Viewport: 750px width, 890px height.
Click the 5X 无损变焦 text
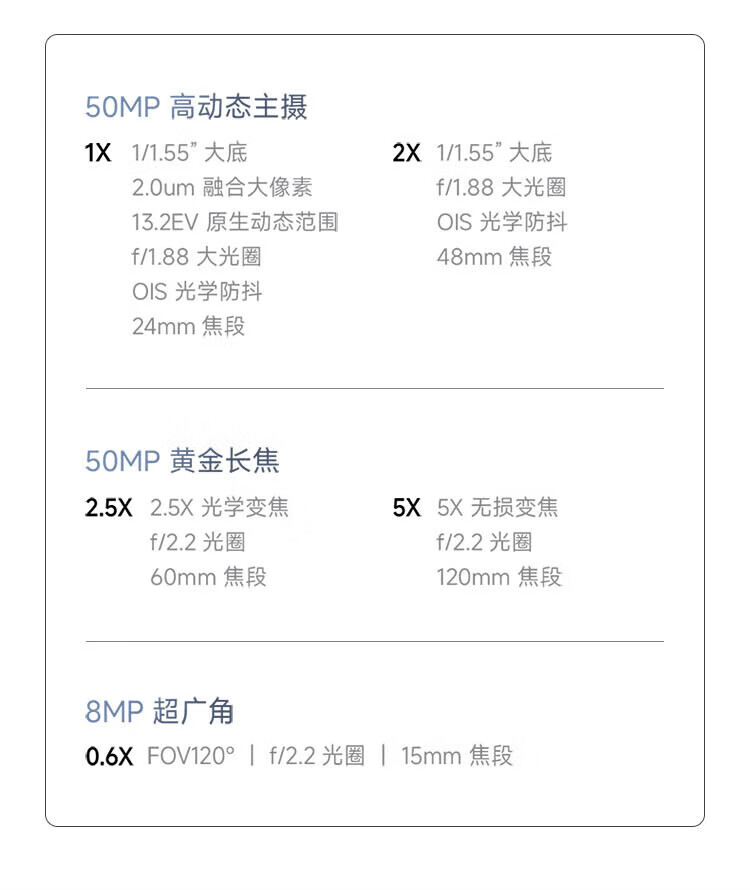point(497,508)
